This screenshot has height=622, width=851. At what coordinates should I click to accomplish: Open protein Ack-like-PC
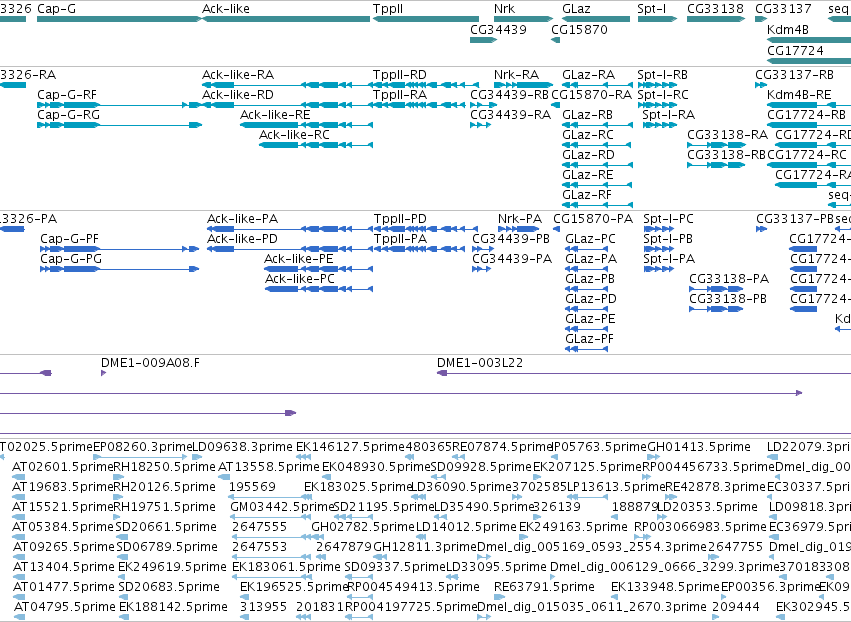pos(300,279)
